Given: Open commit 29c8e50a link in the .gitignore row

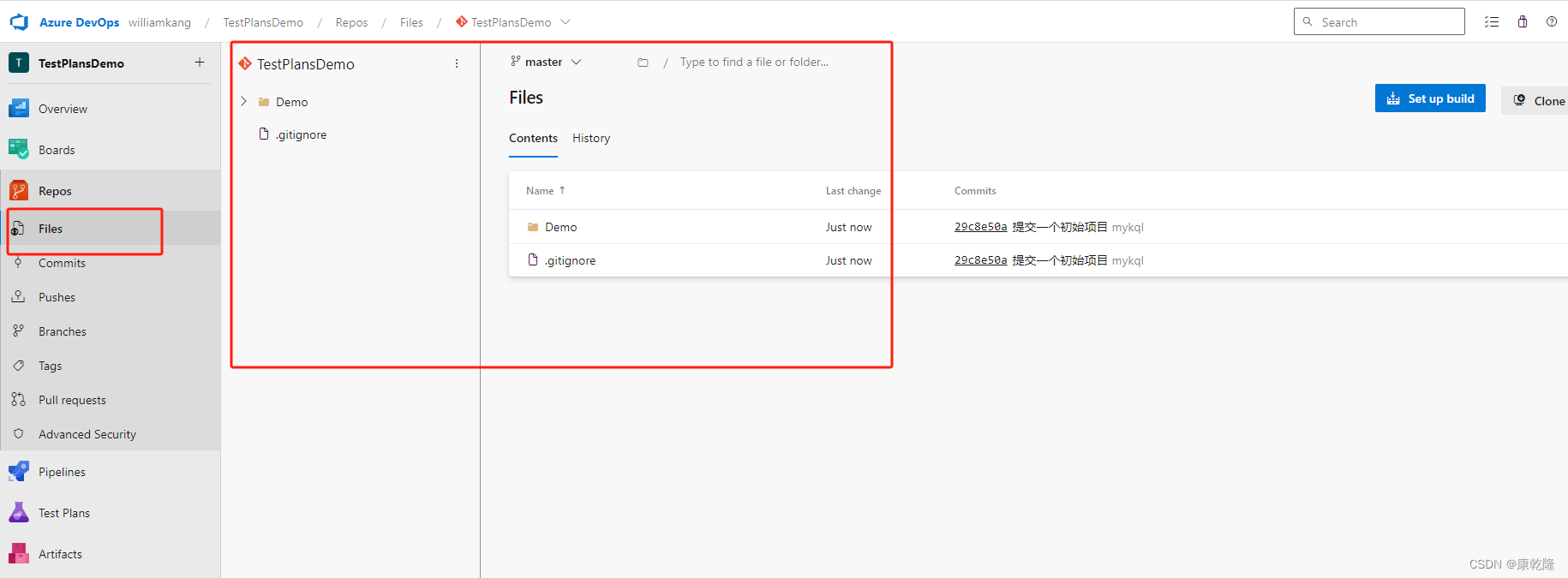Looking at the screenshot, I should (981, 260).
